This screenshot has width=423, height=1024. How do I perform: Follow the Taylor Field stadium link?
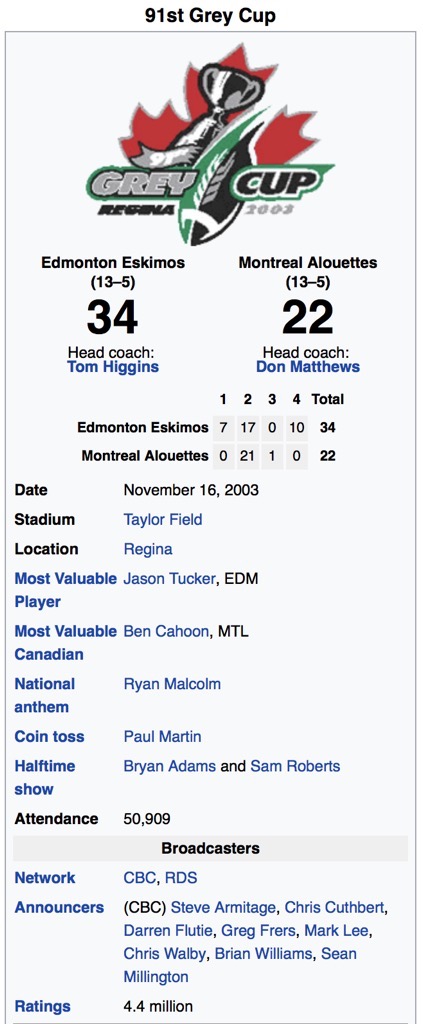point(163,520)
